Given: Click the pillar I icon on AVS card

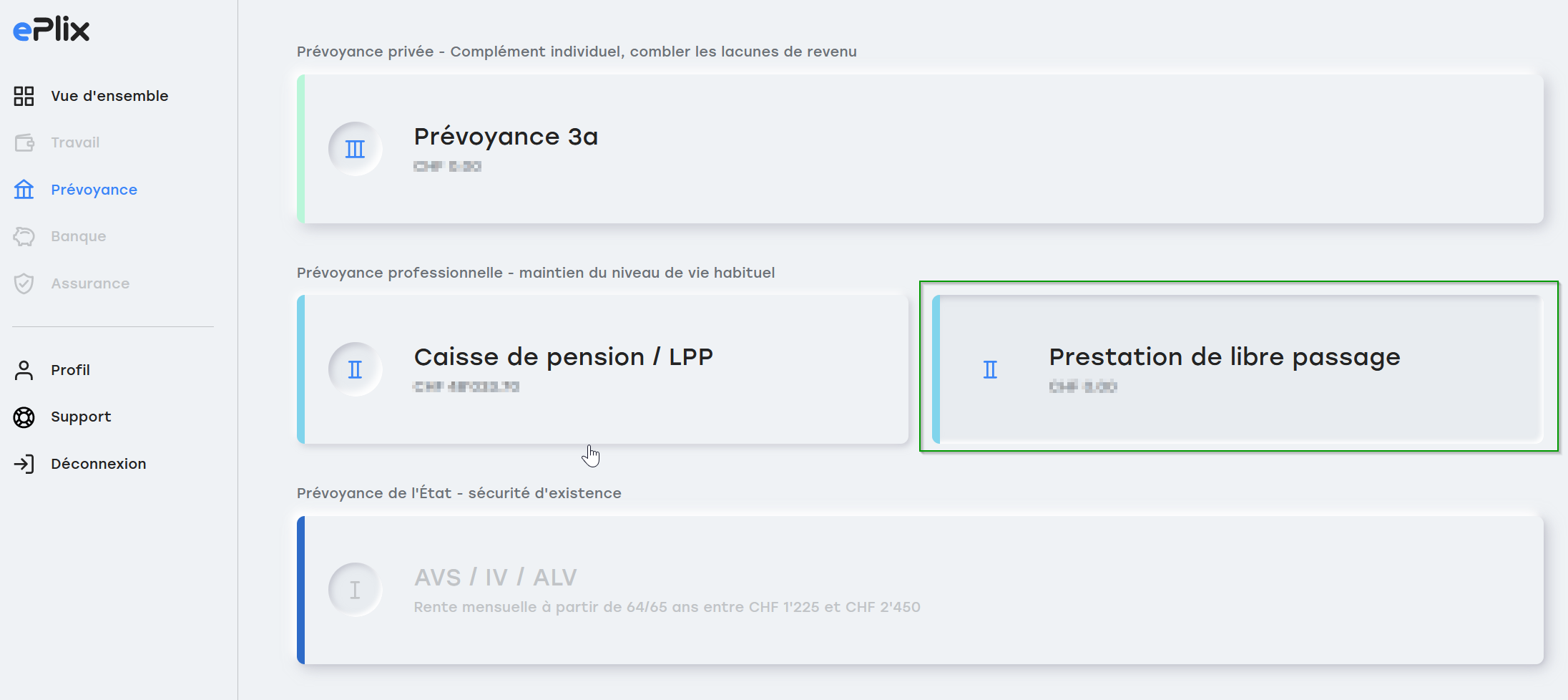Looking at the screenshot, I should 355,590.
